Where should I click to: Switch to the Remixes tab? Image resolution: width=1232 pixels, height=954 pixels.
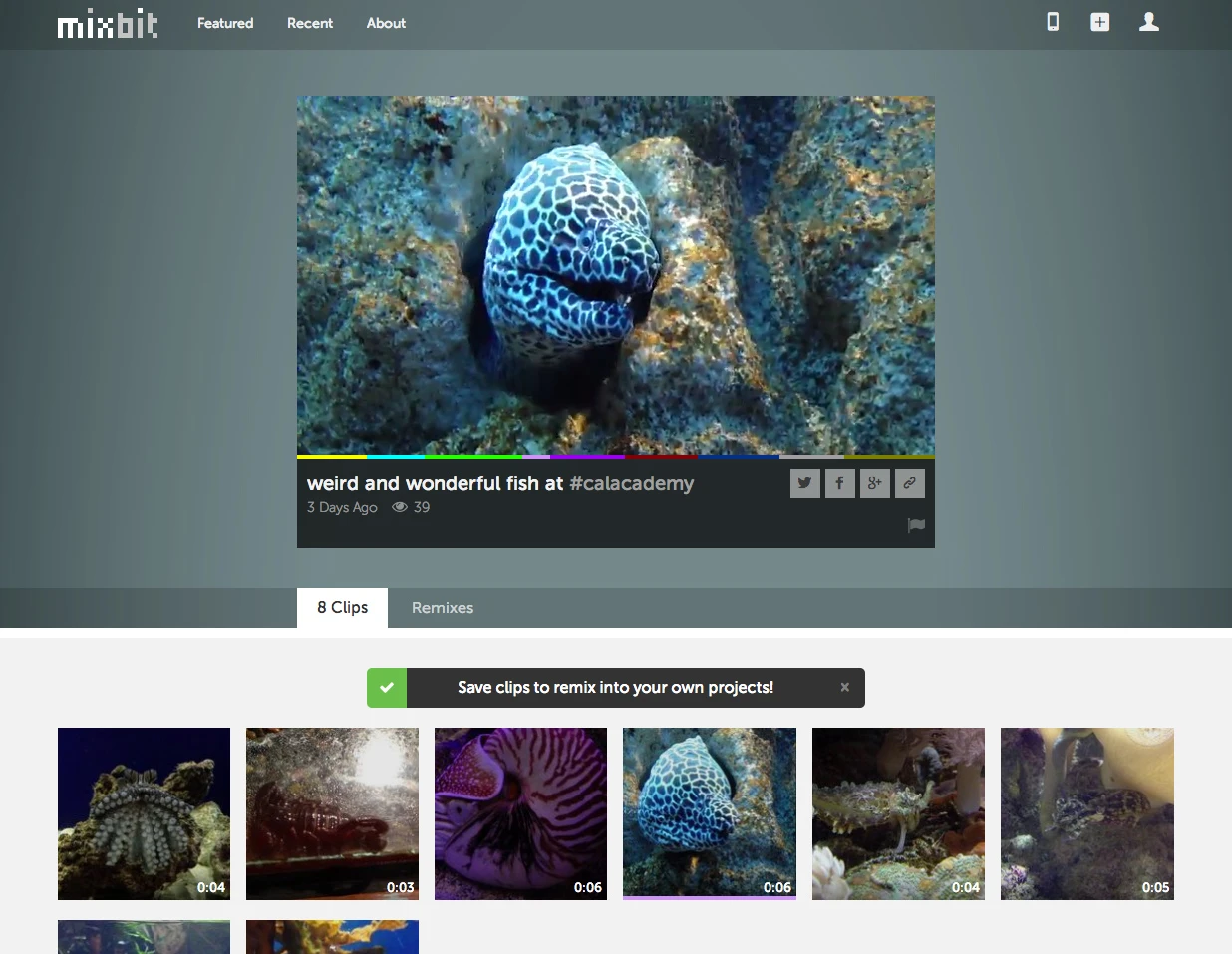(x=442, y=608)
